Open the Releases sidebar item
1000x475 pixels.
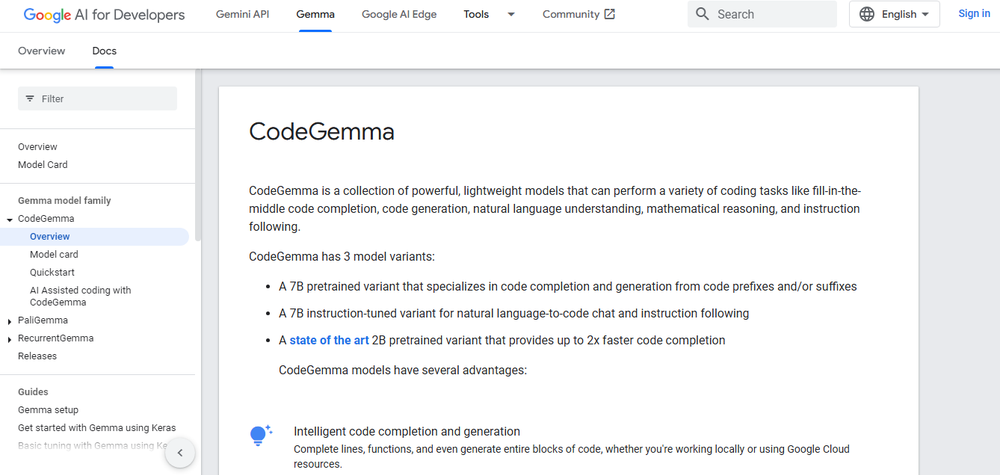point(37,356)
